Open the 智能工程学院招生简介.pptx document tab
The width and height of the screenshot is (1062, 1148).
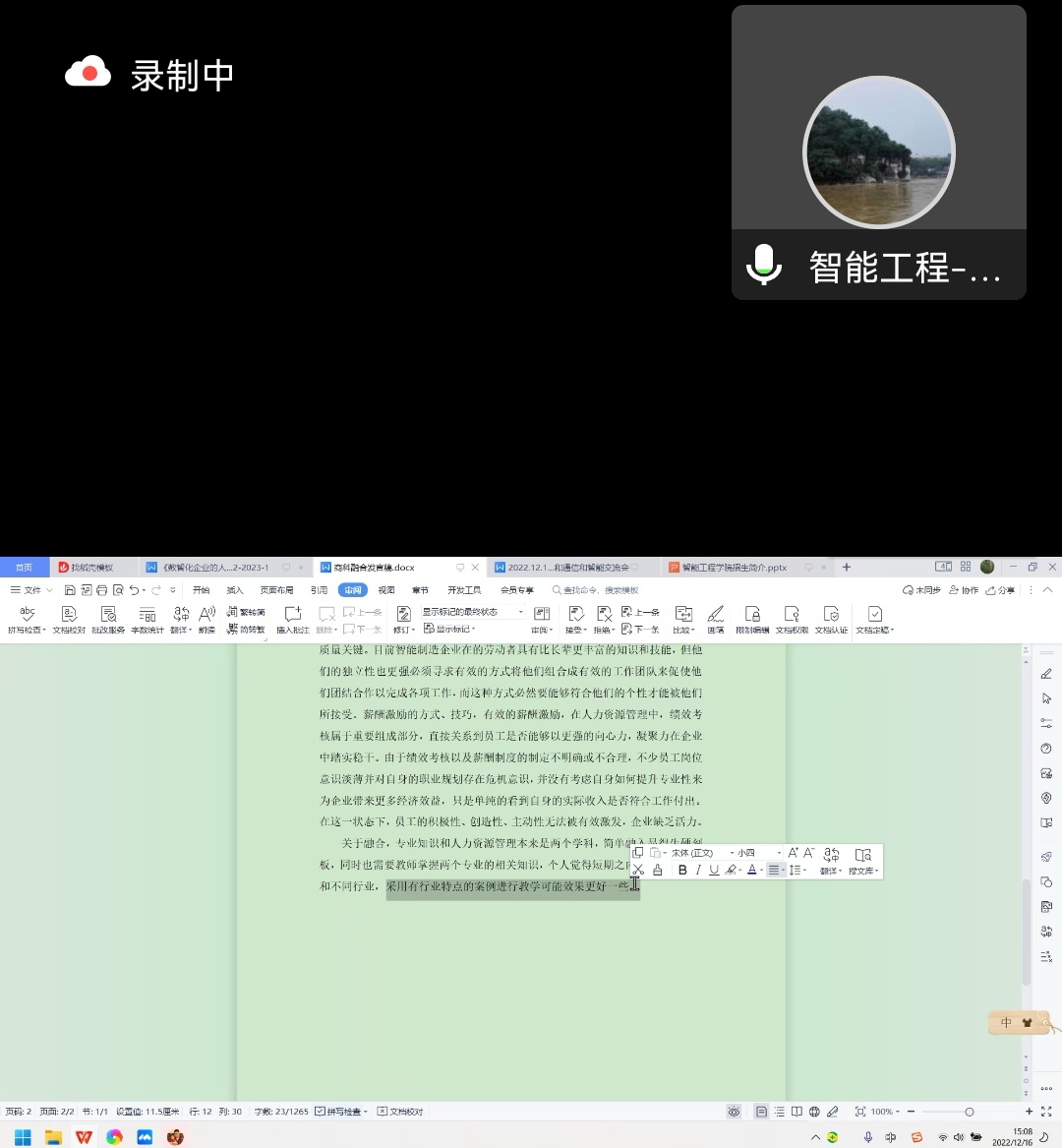coord(734,568)
